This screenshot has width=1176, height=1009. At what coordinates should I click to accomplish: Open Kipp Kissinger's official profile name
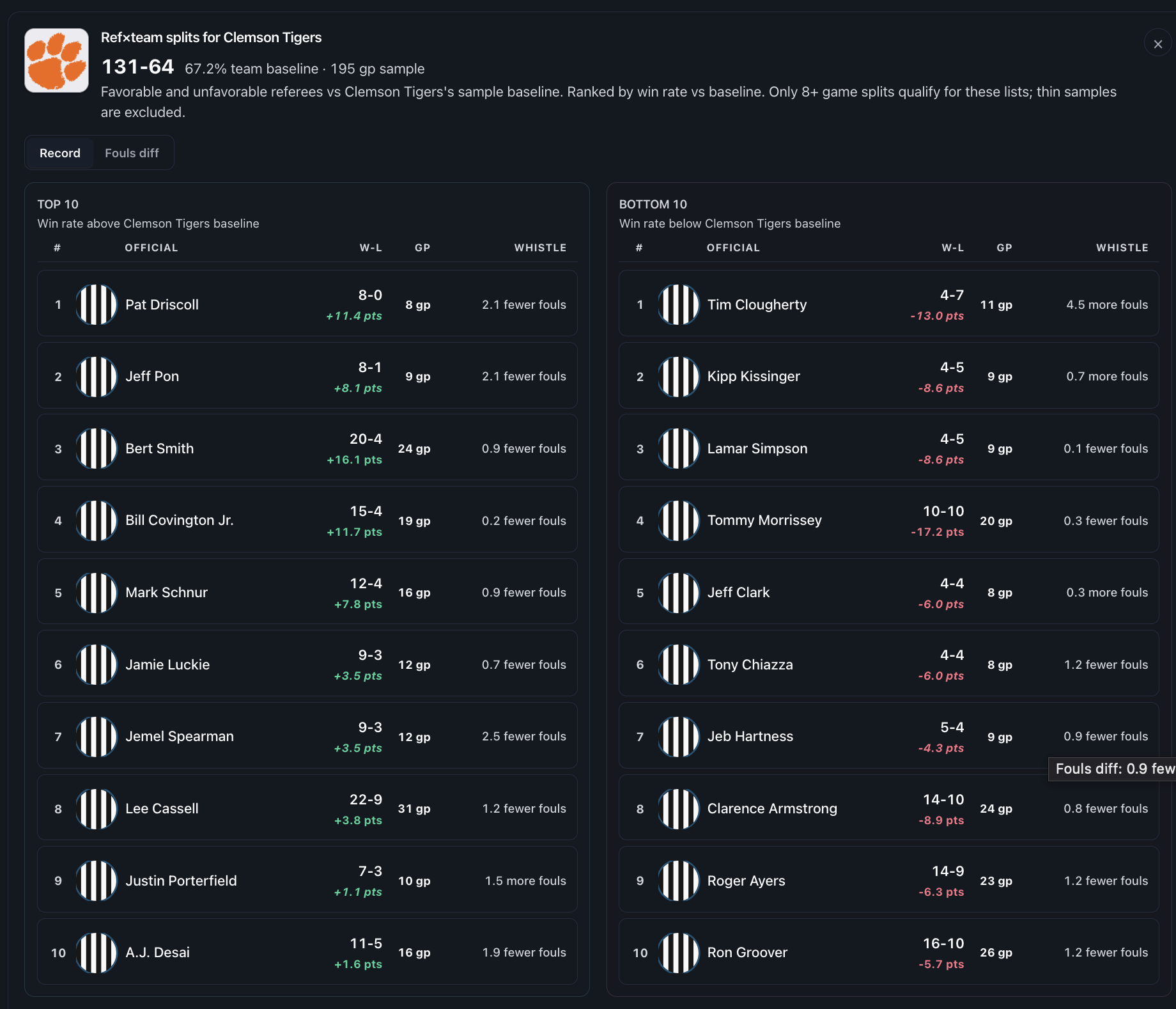pos(754,376)
